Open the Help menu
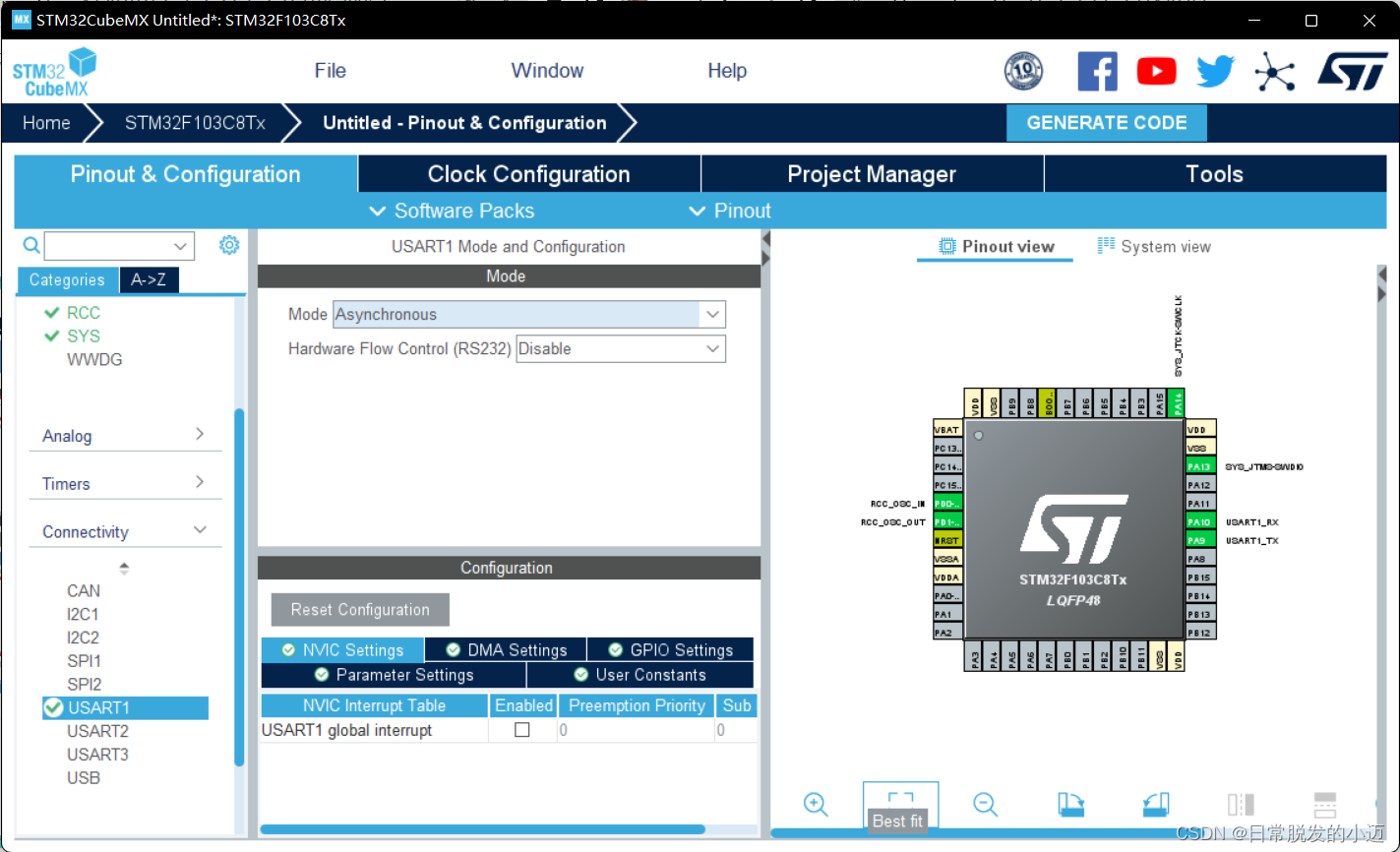The image size is (1400, 852). (727, 71)
